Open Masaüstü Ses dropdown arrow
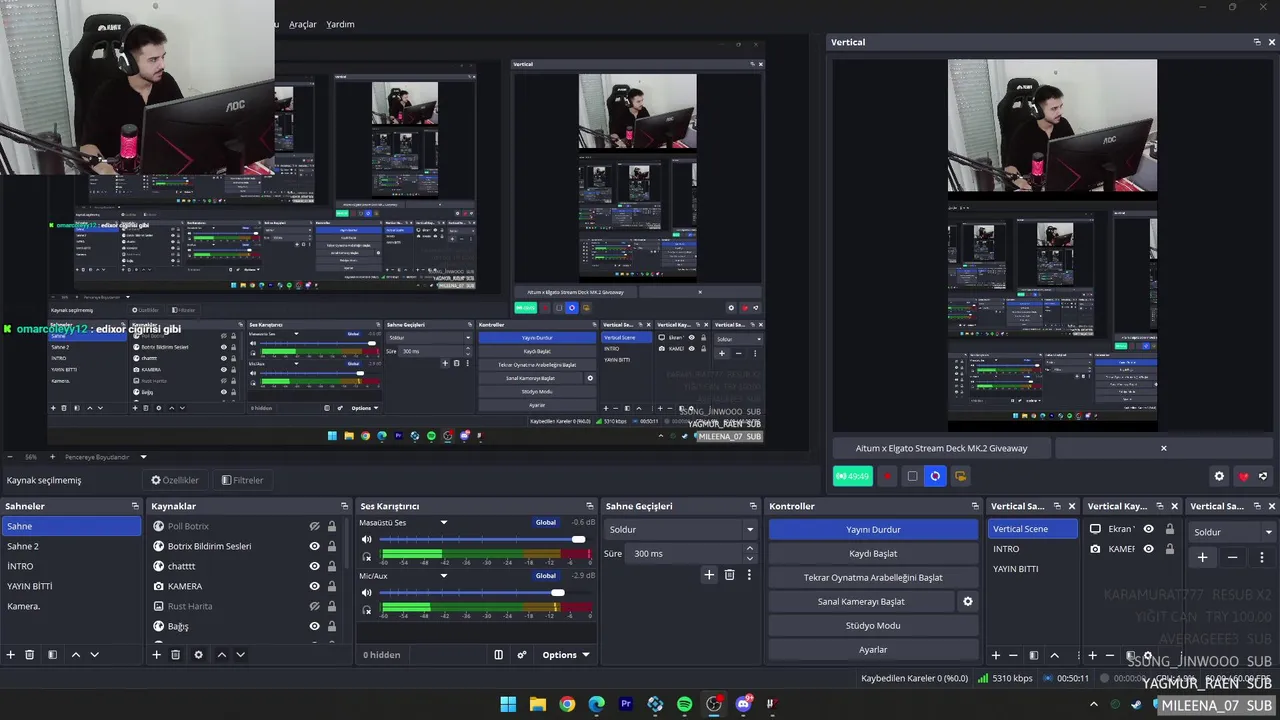The height and width of the screenshot is (720, 1280). pyautogui.click(x=444, y=522)
